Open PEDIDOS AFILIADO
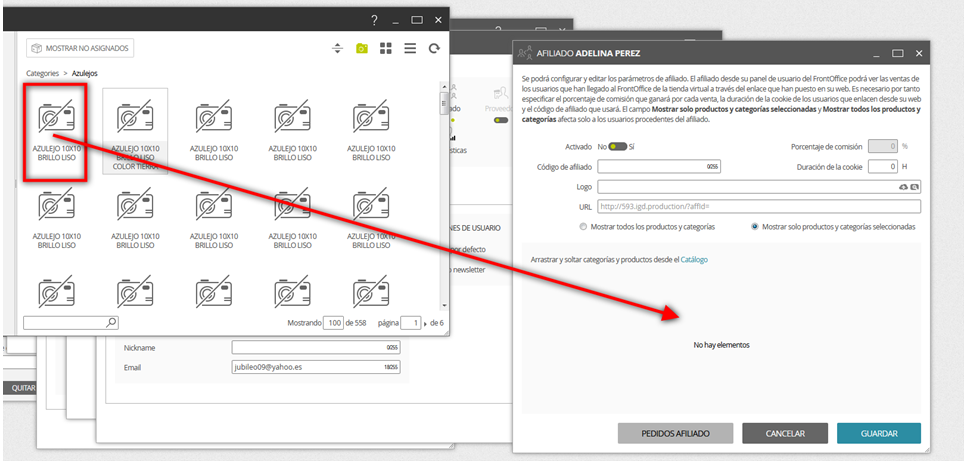 tap(675, 434)
